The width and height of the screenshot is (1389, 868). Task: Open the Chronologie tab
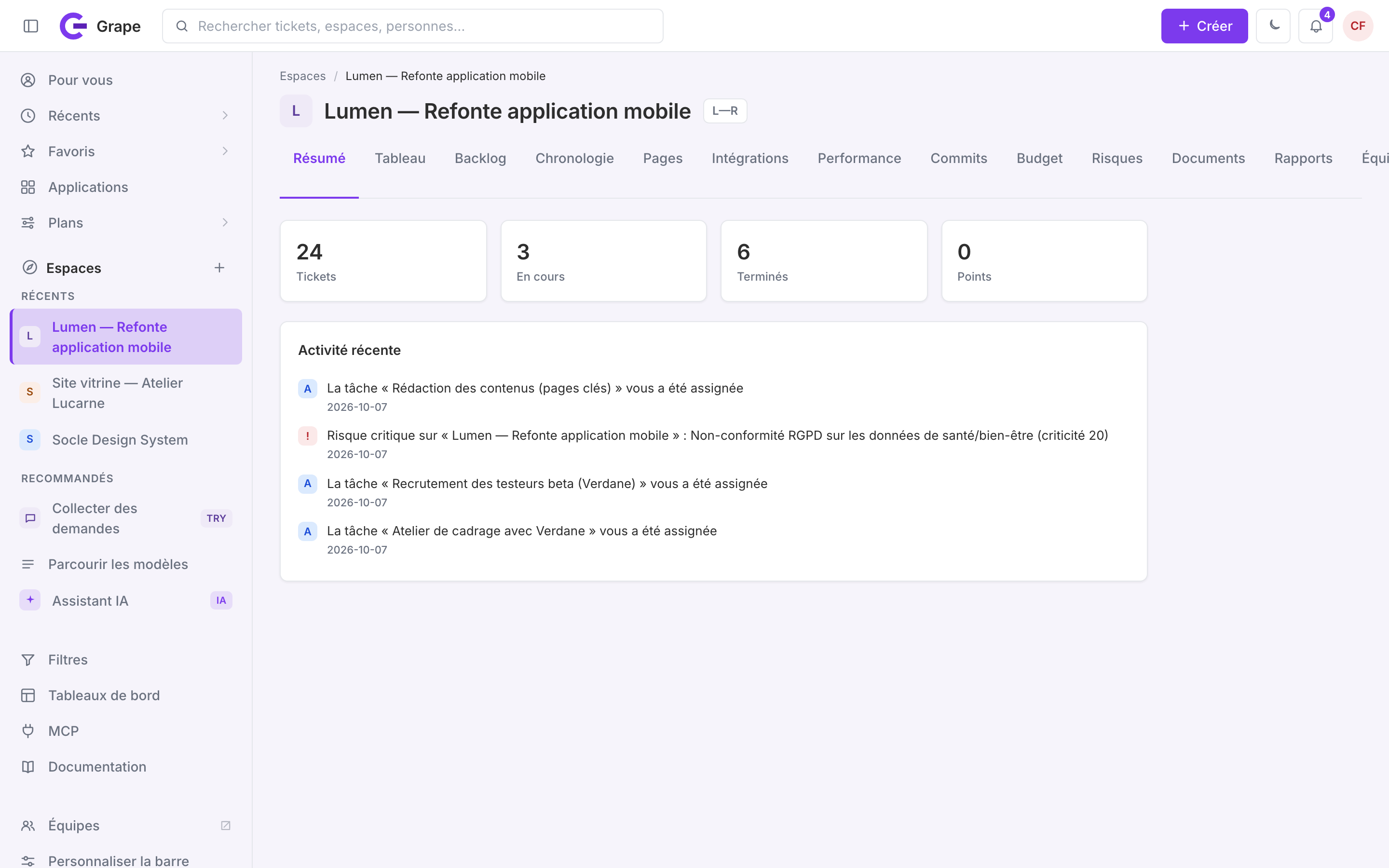pos(574,159)
